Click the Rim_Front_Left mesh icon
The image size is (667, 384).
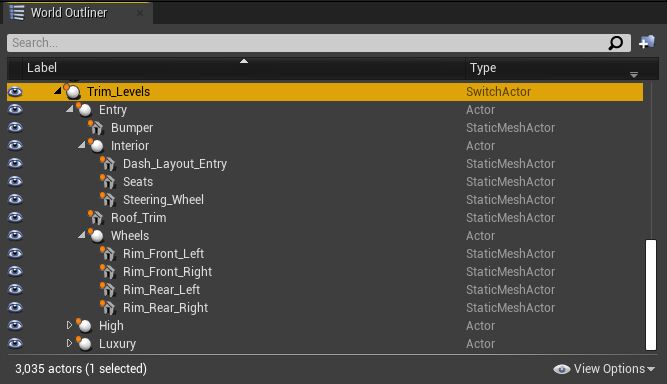[108, 253]
